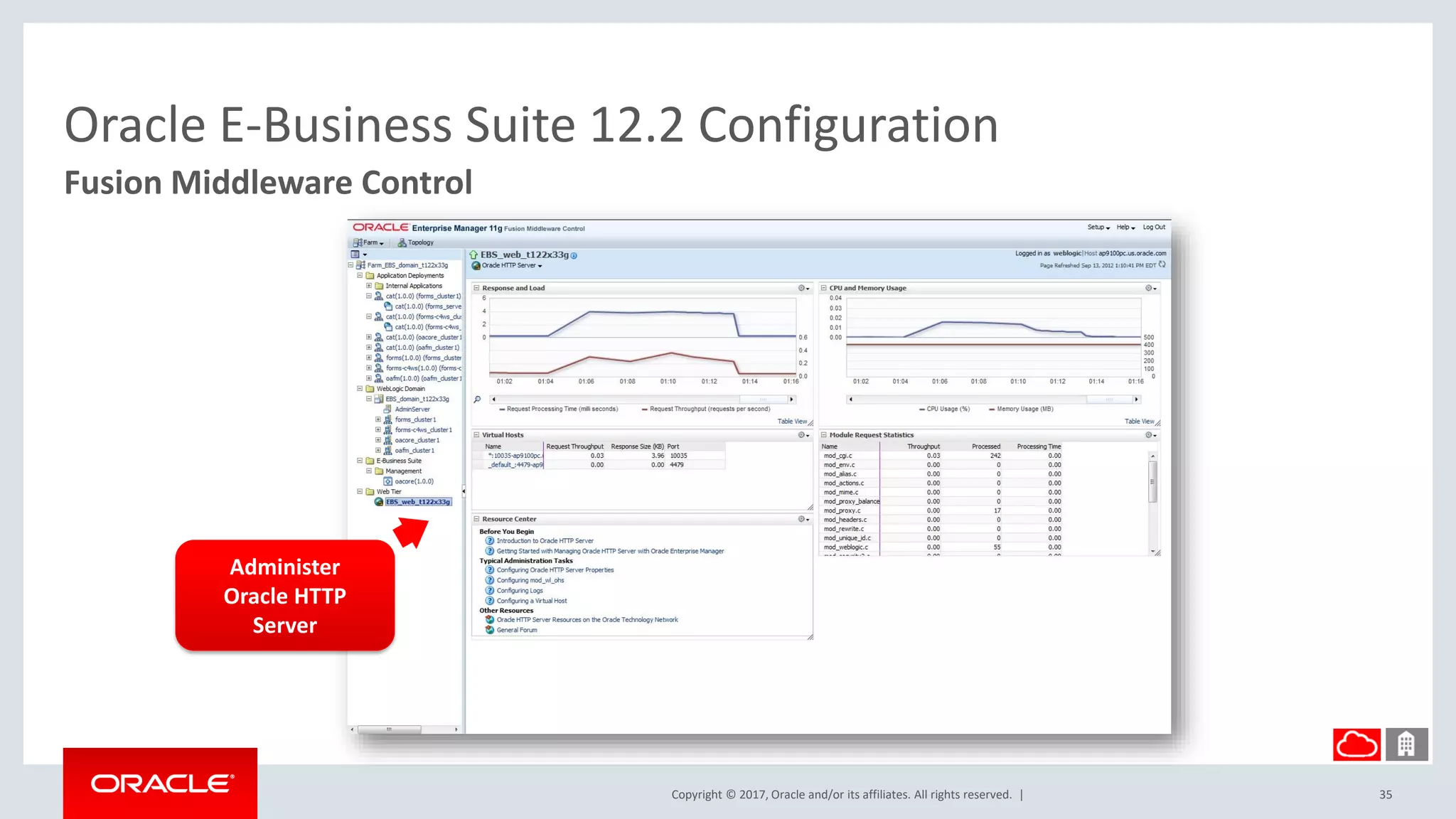Open CPU and Memory Usage gear menu

[x=1151, y=288]
